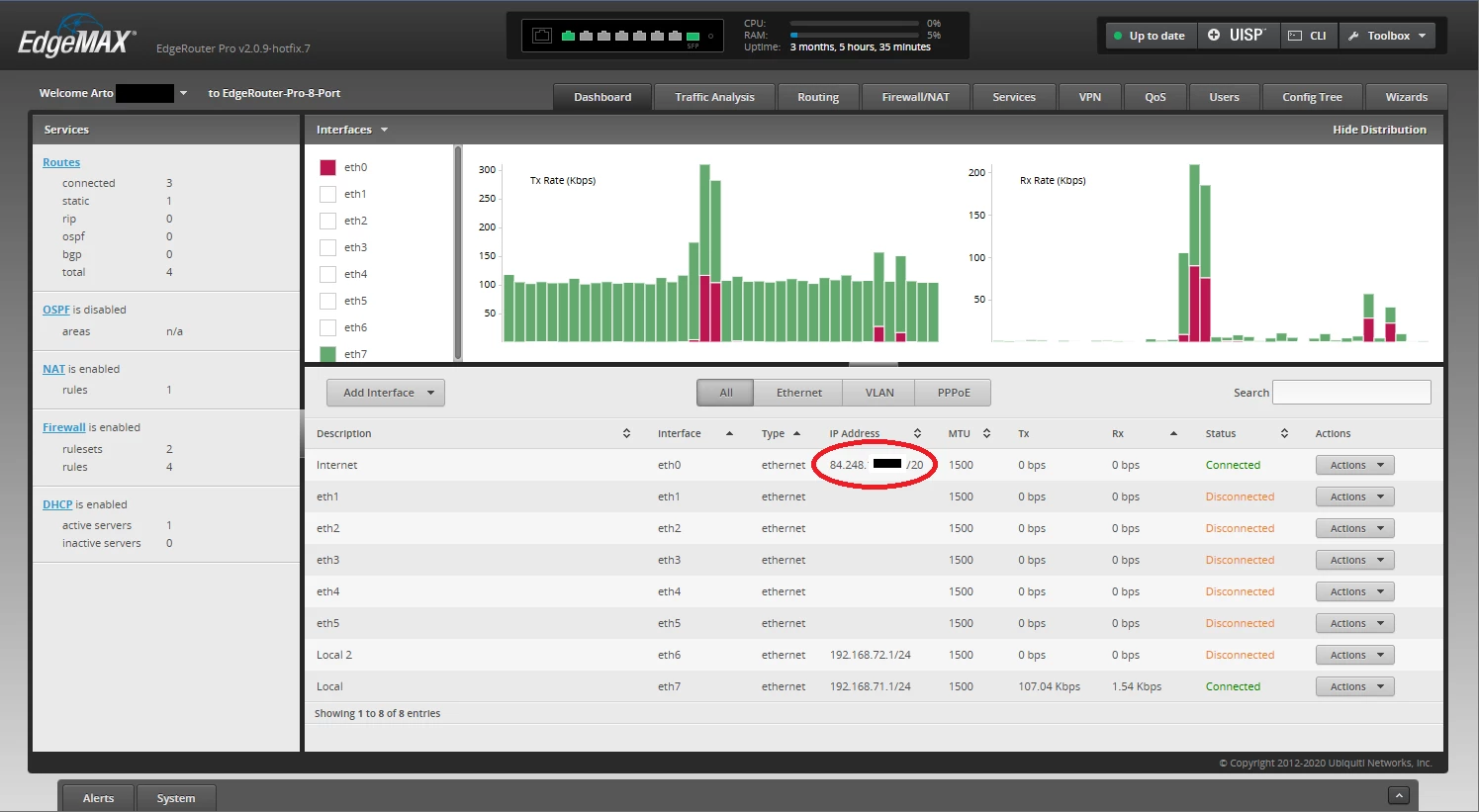The image size is (1479, 812).
Task: Open the VPN tab
Action: (1090, 97)
